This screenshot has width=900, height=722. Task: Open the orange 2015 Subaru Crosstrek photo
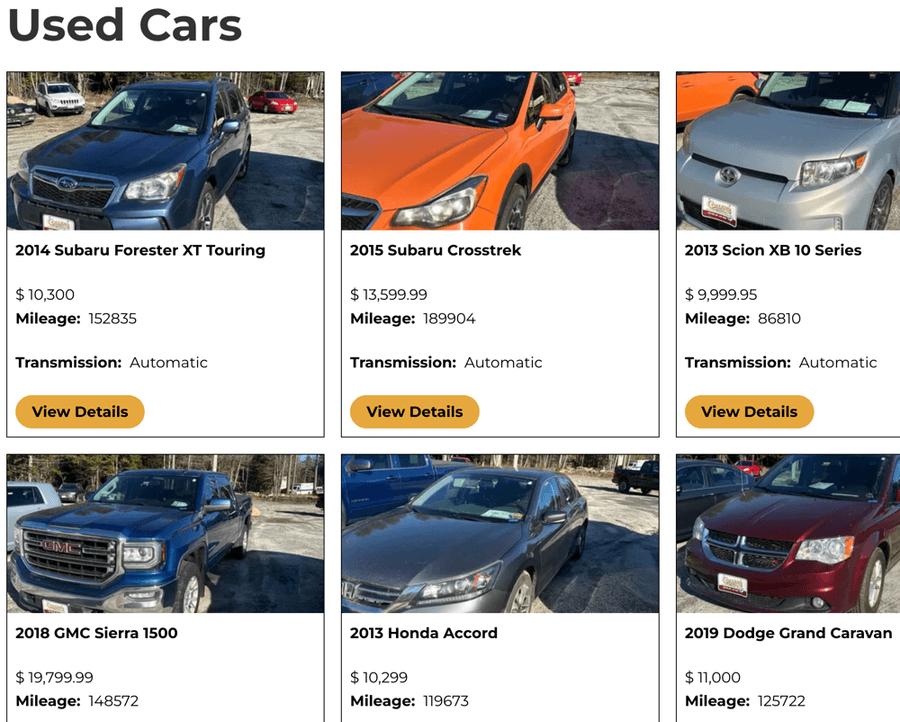(500, 151)
